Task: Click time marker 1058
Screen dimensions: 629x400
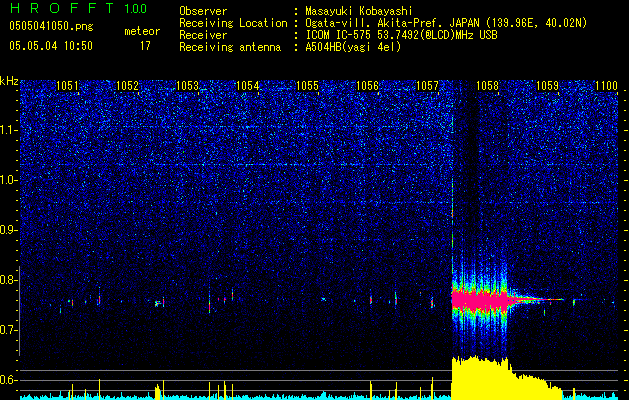Action: (487, 86)
